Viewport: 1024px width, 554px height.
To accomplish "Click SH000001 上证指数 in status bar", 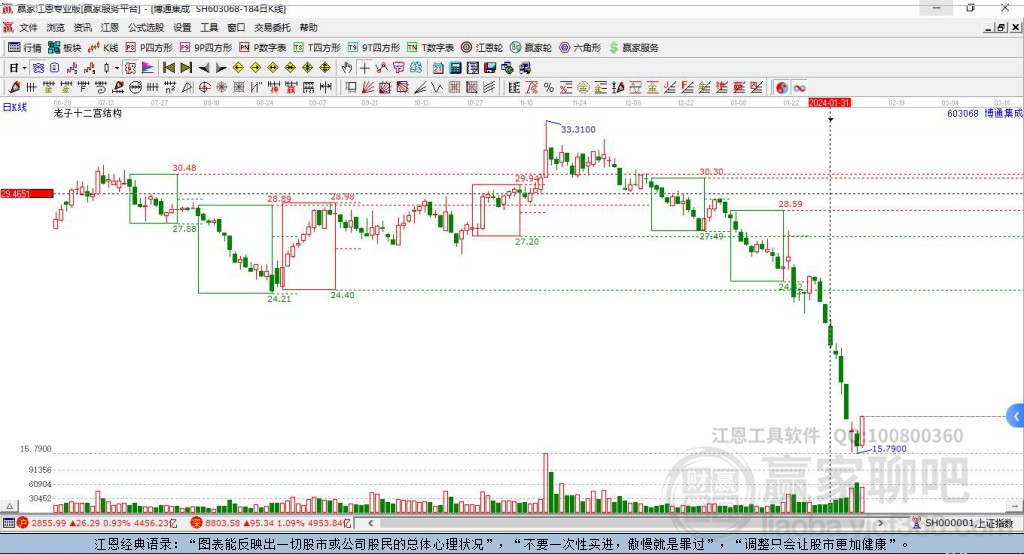I will tap(968, 523).
